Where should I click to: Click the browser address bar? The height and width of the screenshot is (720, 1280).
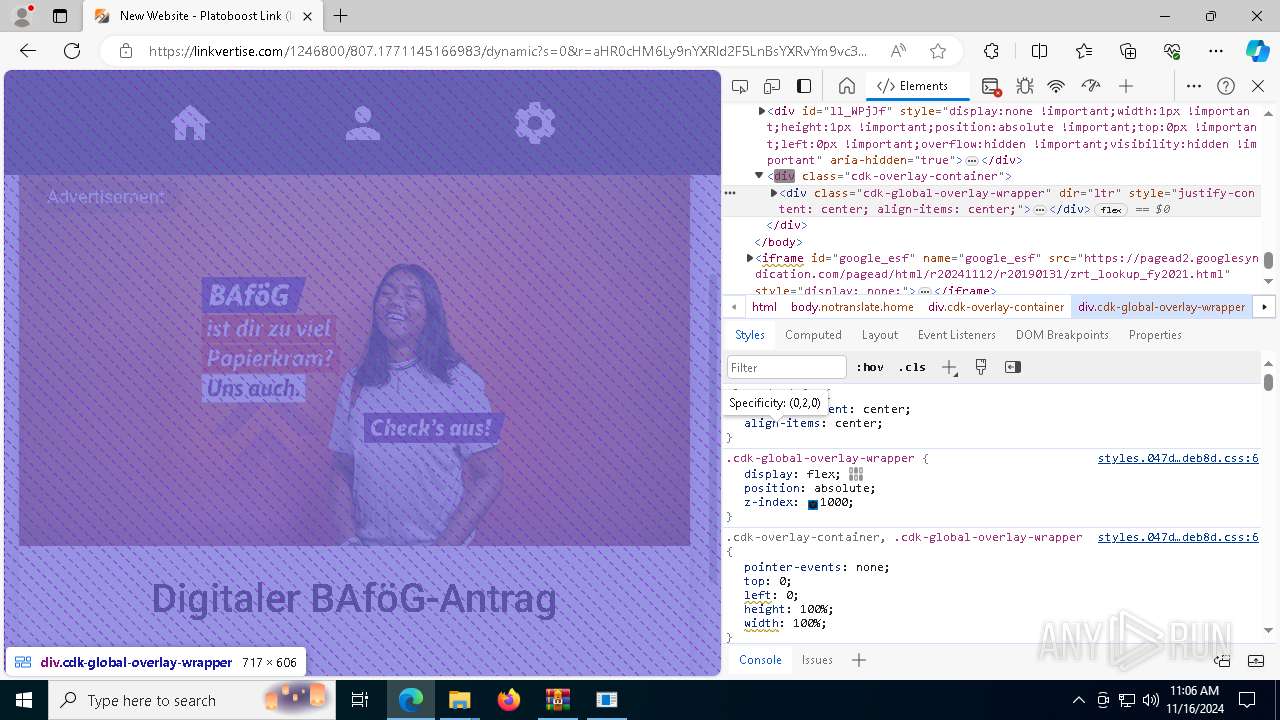pos(507,51)
